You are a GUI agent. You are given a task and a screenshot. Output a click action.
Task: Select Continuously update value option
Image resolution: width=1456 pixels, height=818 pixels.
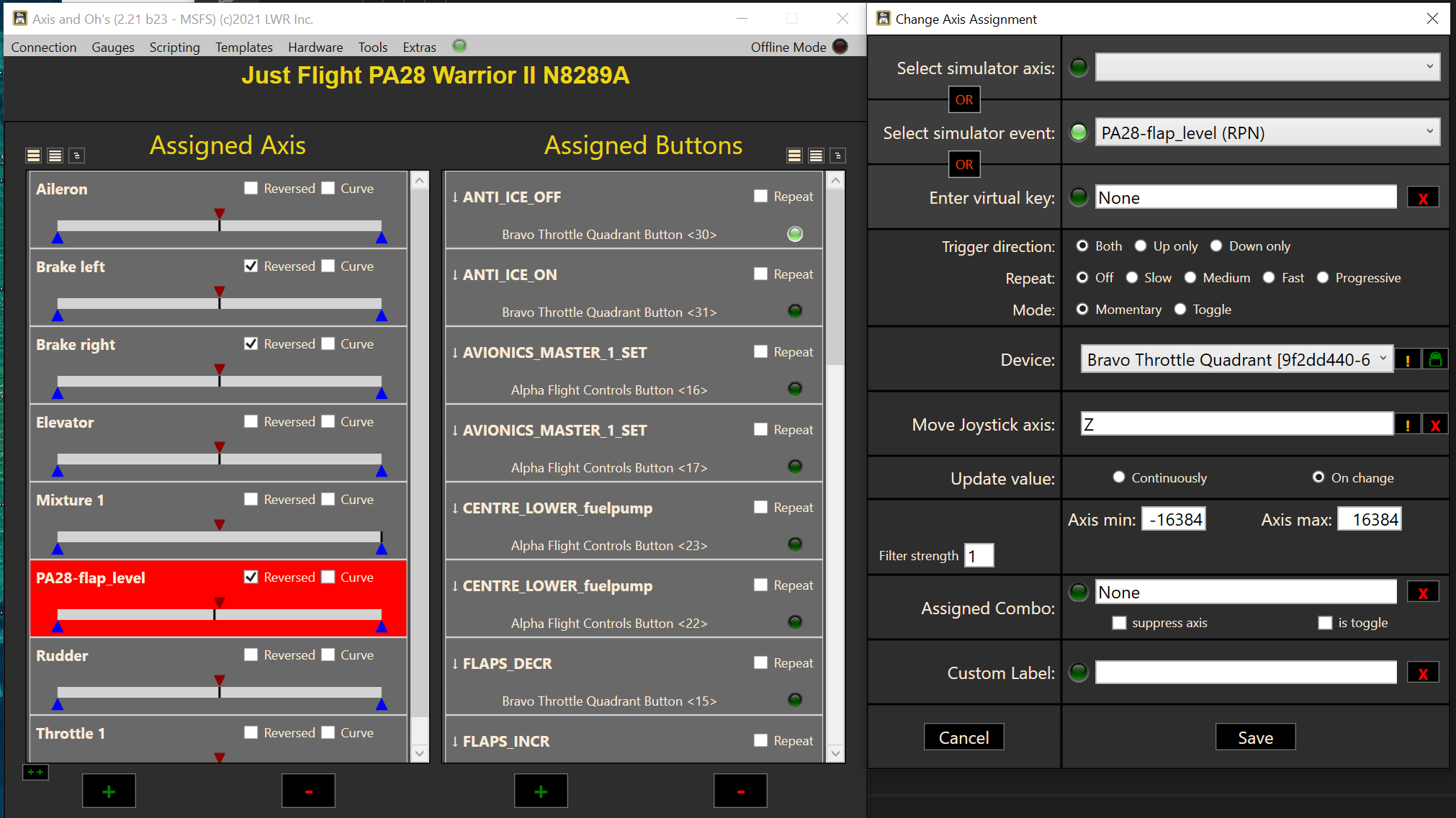[x=1119, y=477]
